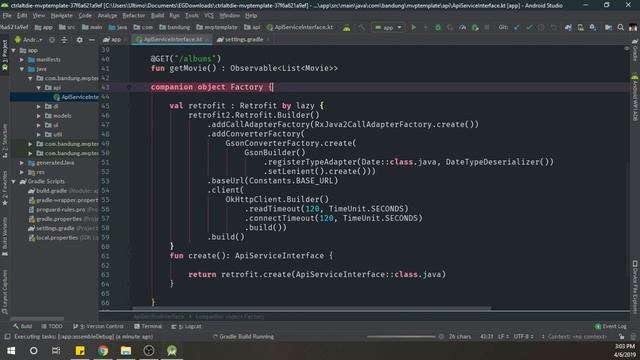Click the Git revert undo icon
The image size is (640, 360).
[553, 27]
